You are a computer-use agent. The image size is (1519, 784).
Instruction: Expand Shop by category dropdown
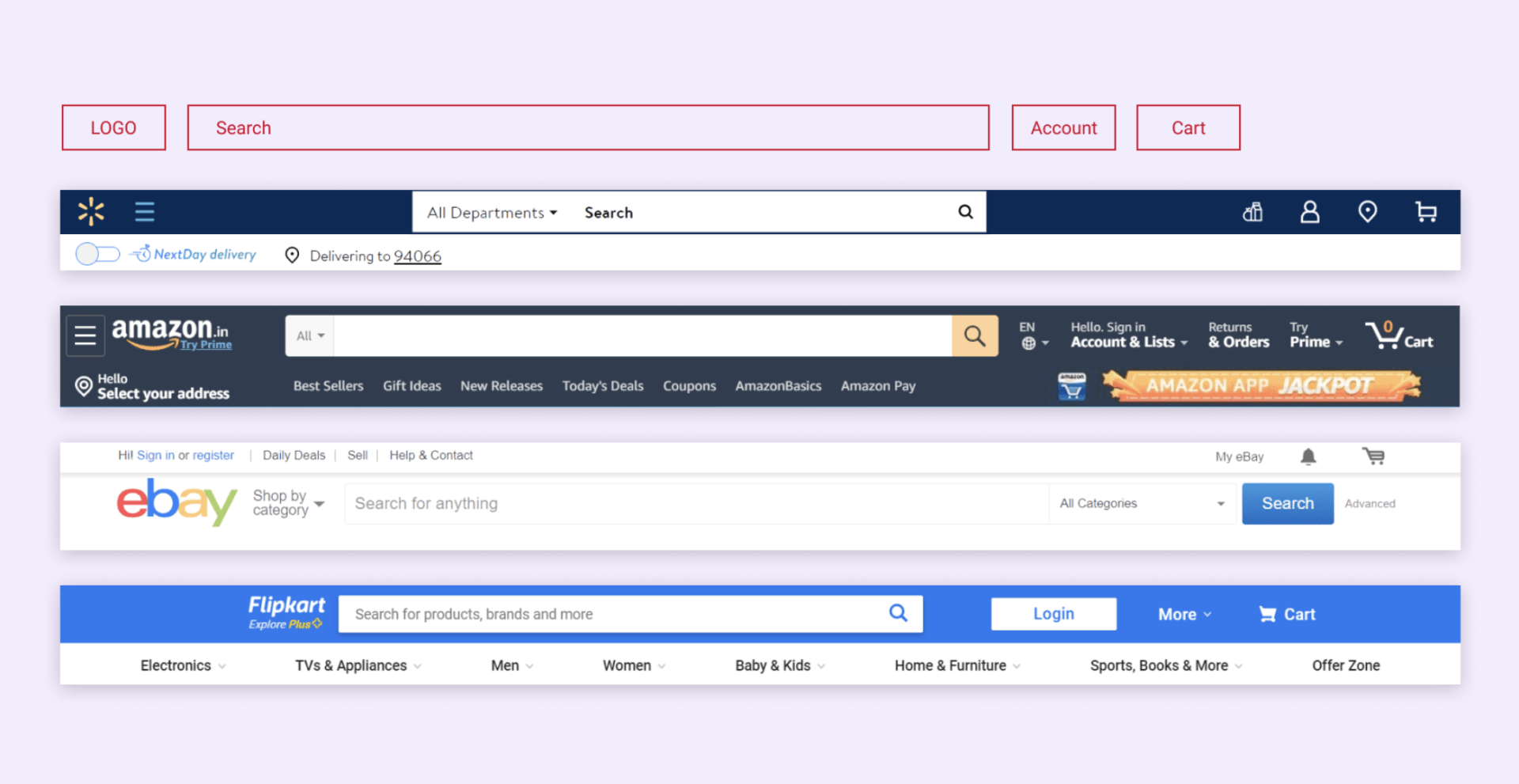289,502
